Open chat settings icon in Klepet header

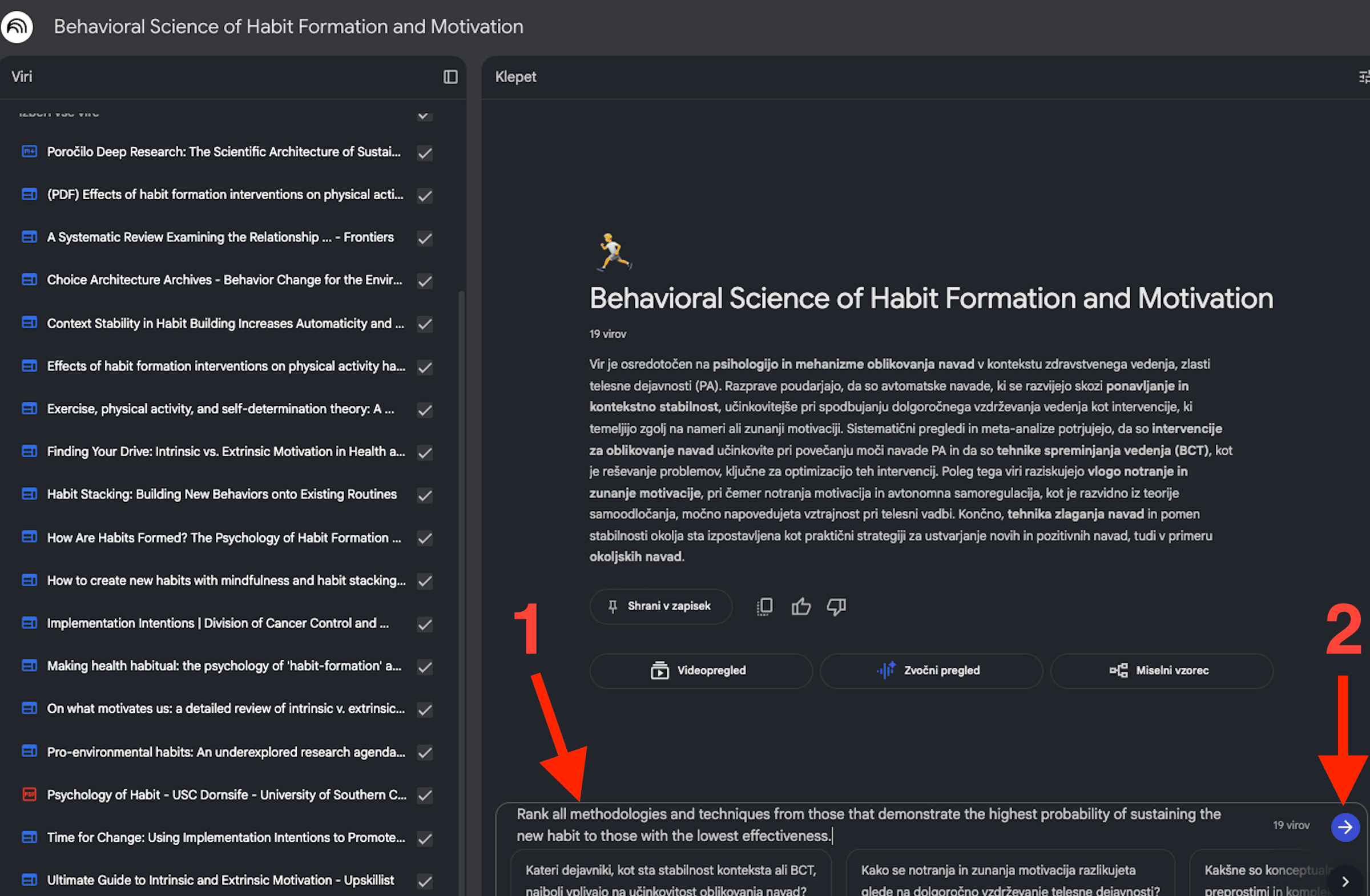pyautogui.click(x=1363, y=76)
